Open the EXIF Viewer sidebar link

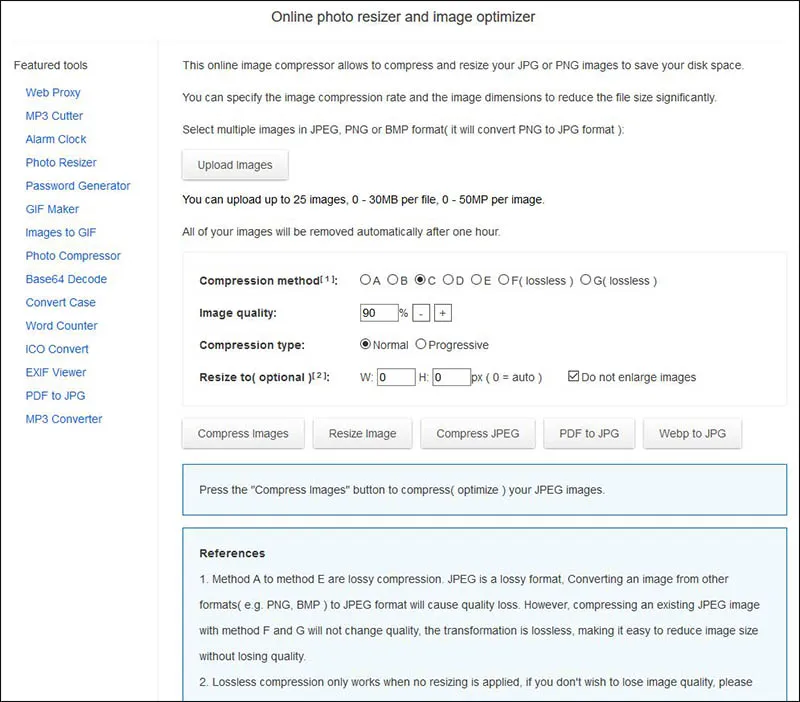(56, 372)
